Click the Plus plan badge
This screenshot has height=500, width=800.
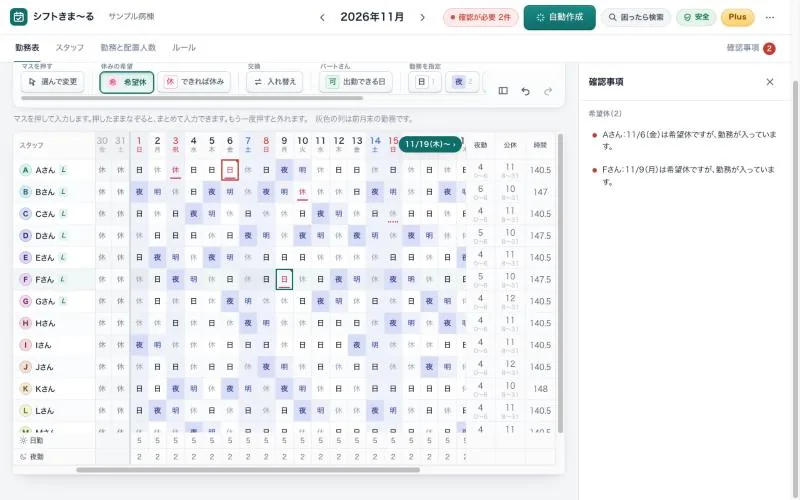click(x=737, y=17)
